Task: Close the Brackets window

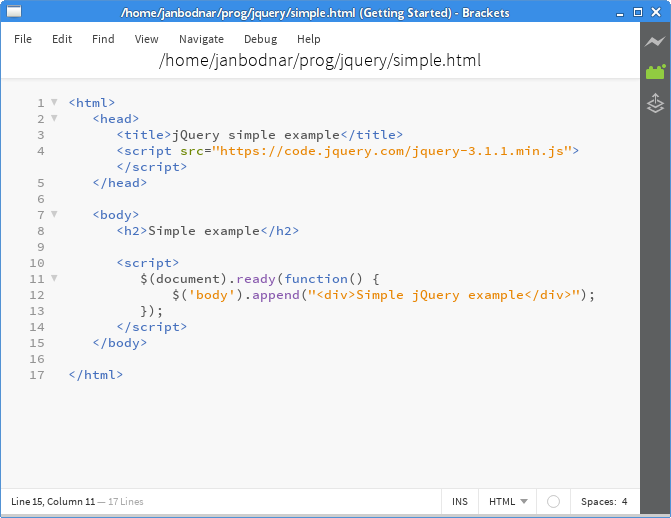Action: point(656,12)
